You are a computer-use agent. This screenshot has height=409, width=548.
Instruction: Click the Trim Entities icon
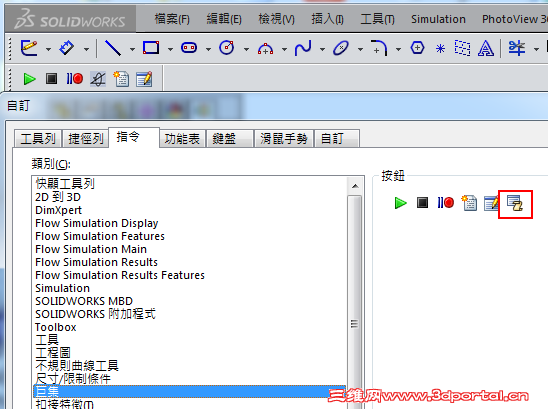pyautogui.click(x=517, y=48)
